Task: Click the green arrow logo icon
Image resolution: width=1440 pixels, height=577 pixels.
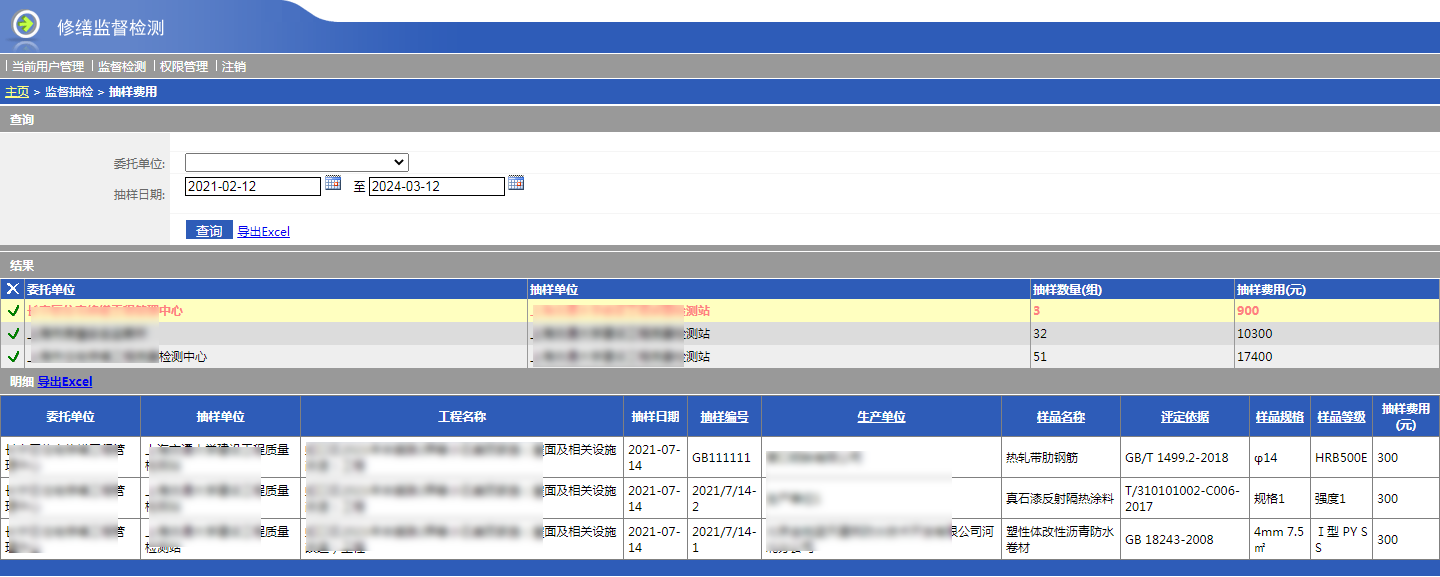Action: [26, 23]
